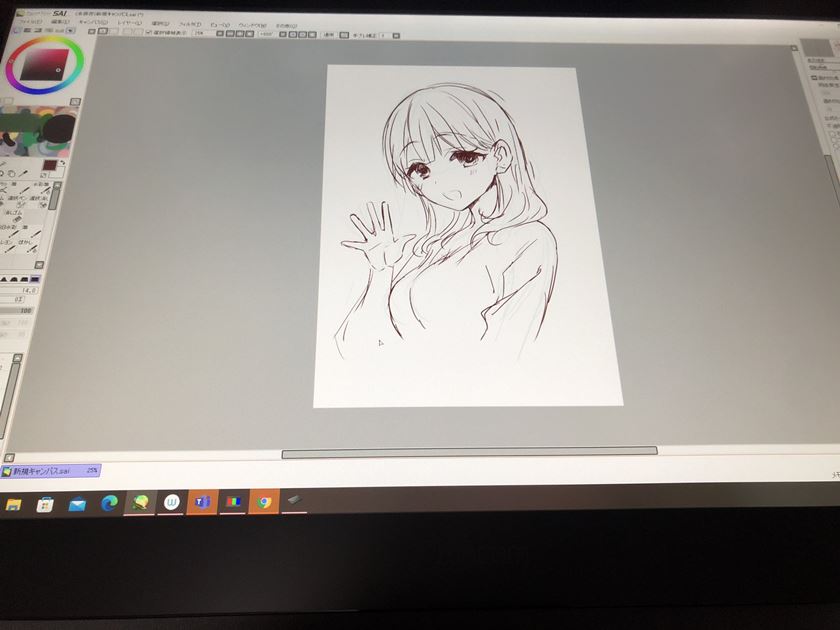Click the scroll left arrow below the canvas
840x630 pixels.
coord(10,457)
